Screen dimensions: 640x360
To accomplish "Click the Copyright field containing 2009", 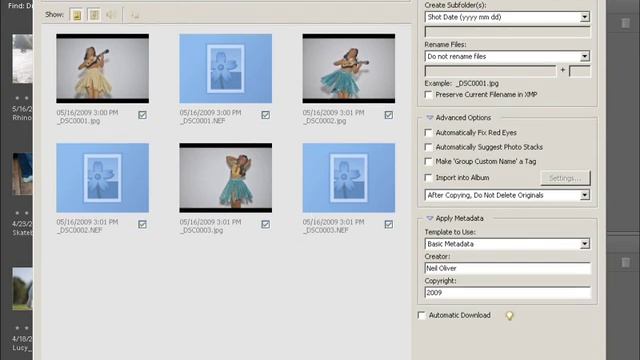I will (x=507, y=293).
